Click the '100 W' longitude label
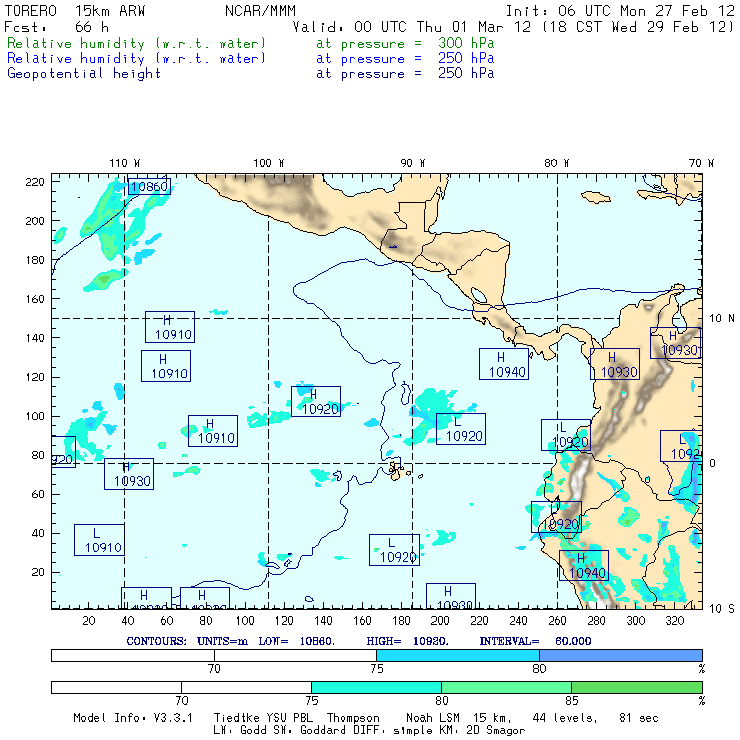This screenshot has height=740, width=740. 269,163
